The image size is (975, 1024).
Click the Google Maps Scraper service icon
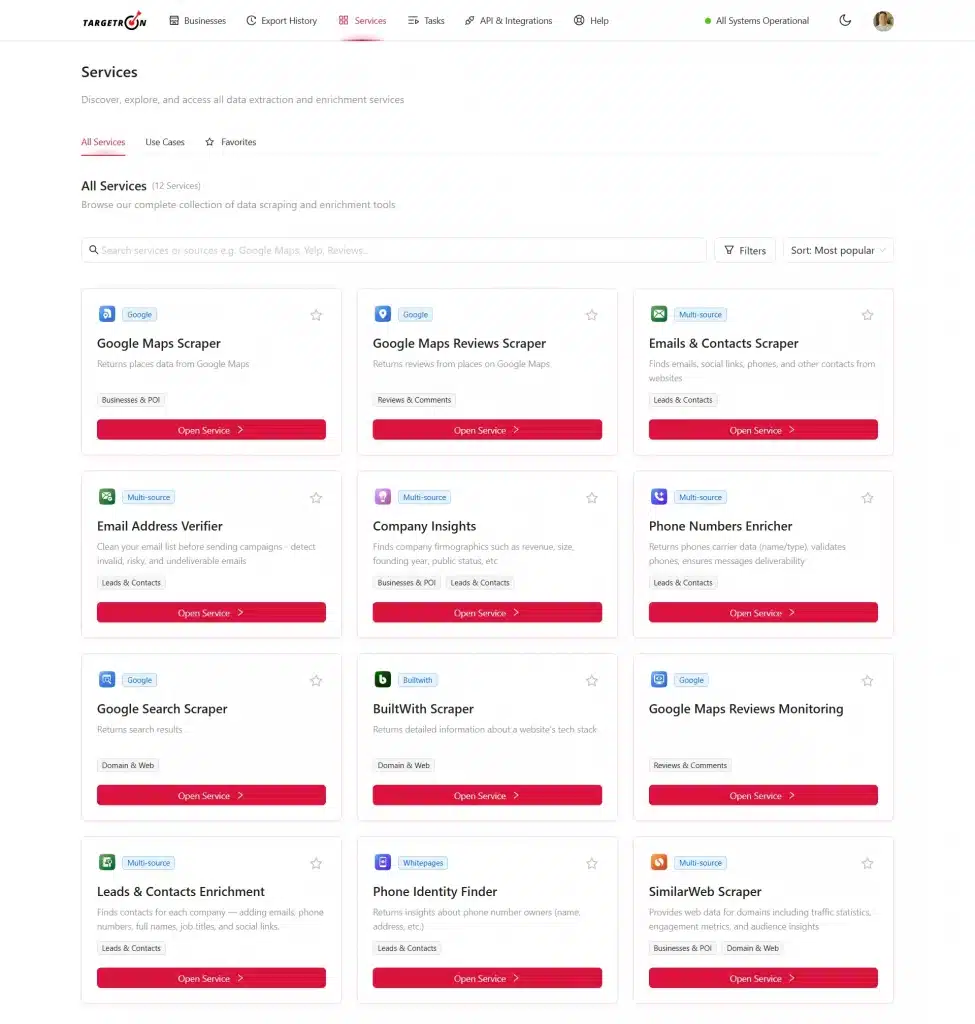click(x=106, y=314)
